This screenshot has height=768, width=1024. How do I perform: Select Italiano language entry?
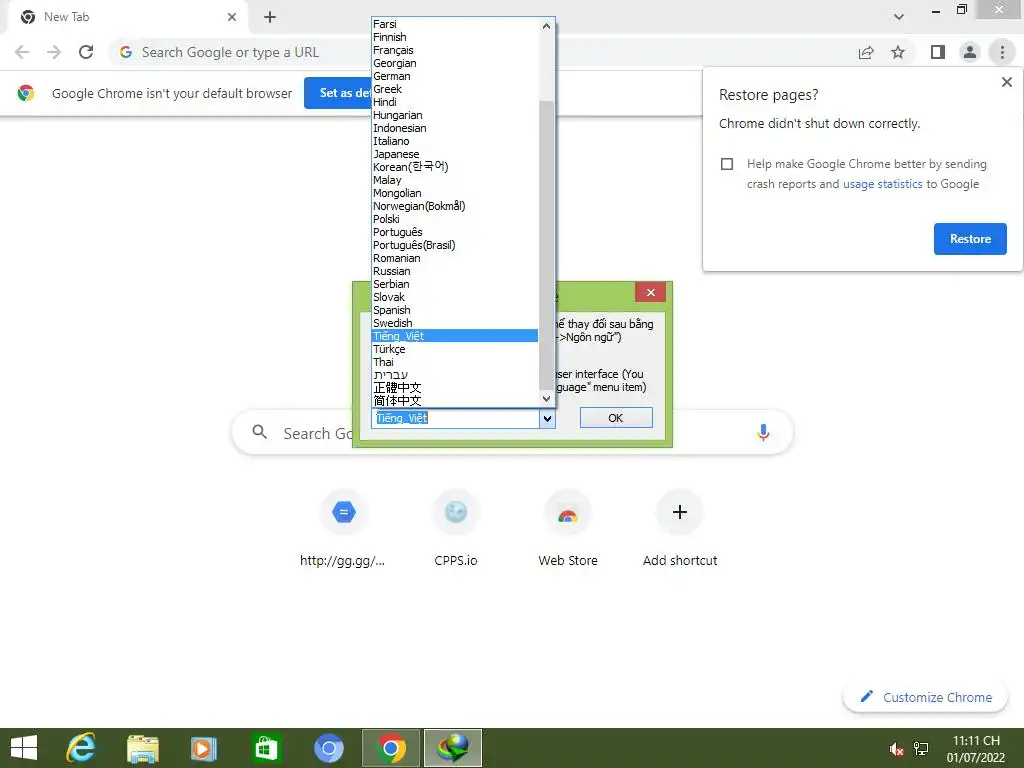coord(455,141)
